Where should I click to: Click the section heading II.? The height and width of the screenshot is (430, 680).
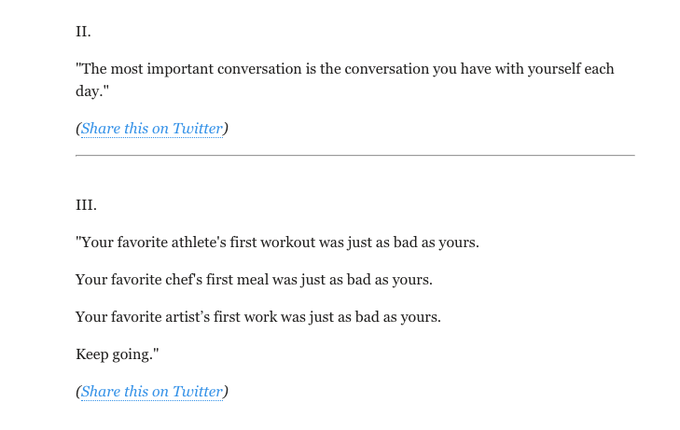point(83,32)
